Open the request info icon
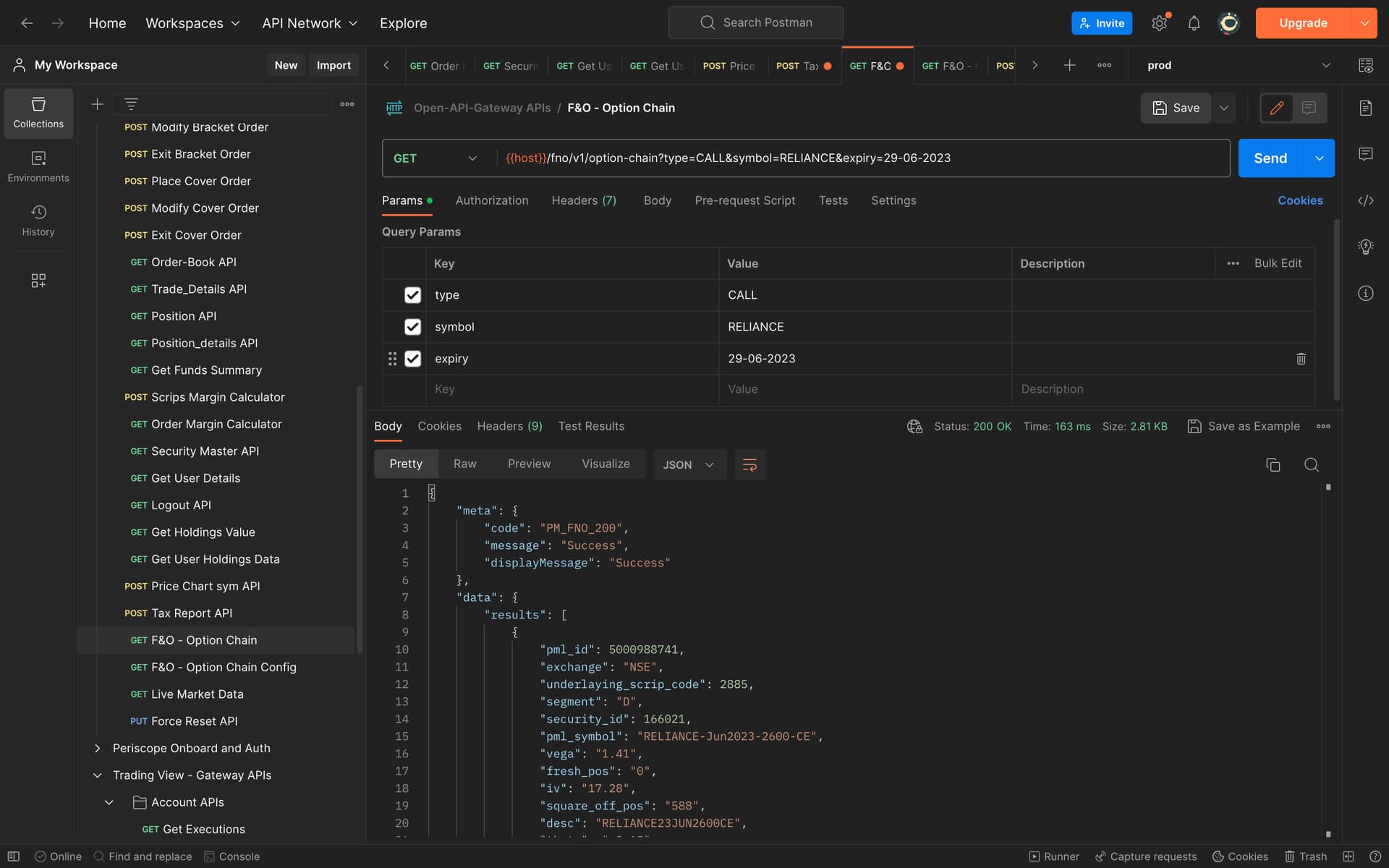The height and width of the screenshot is (868, 1389). (x=1366, y=293)
